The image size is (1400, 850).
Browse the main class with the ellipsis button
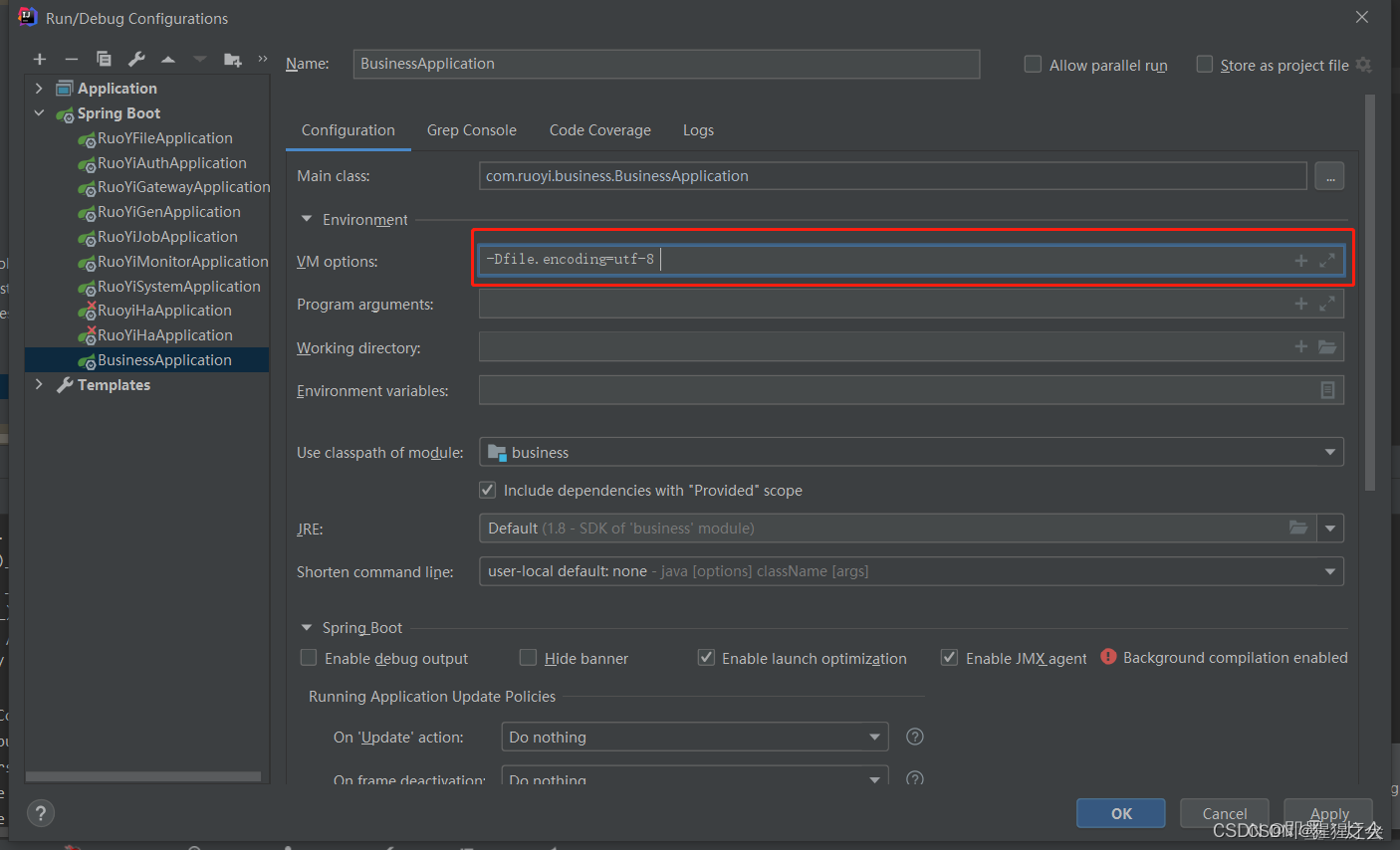pyautogui.click(x=1329, y=176)
